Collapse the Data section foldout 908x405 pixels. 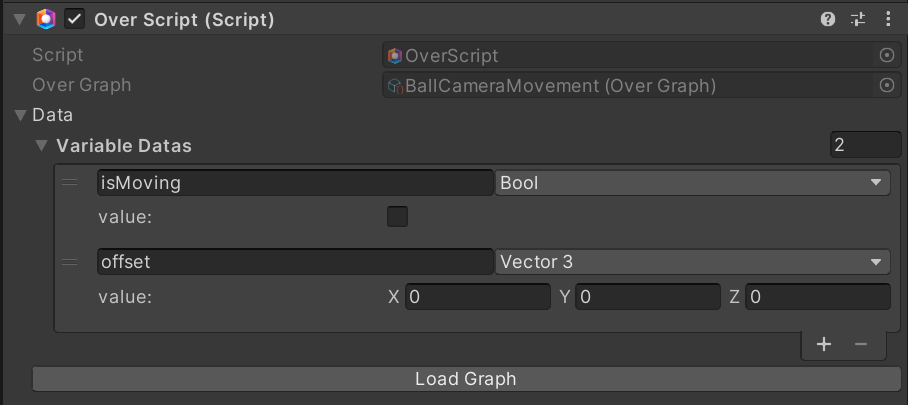[20, 116]
